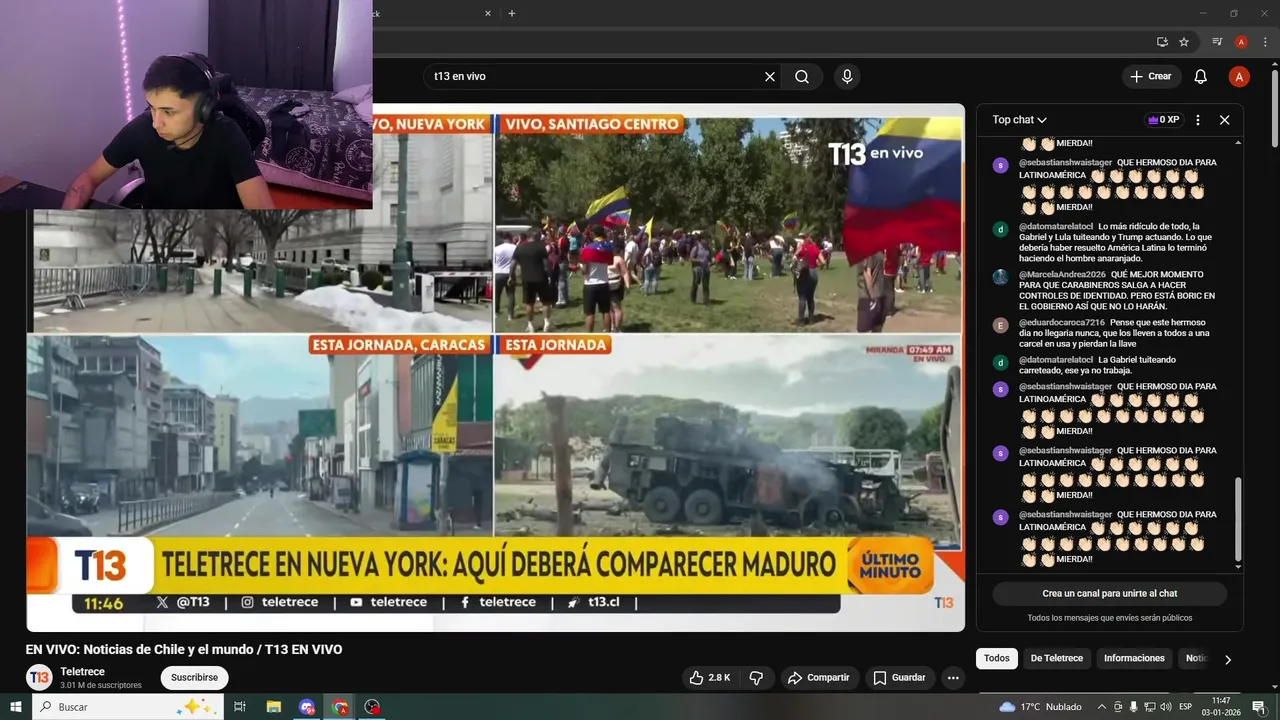
Task: Click the magnifier search button
Action: (802, 76)
